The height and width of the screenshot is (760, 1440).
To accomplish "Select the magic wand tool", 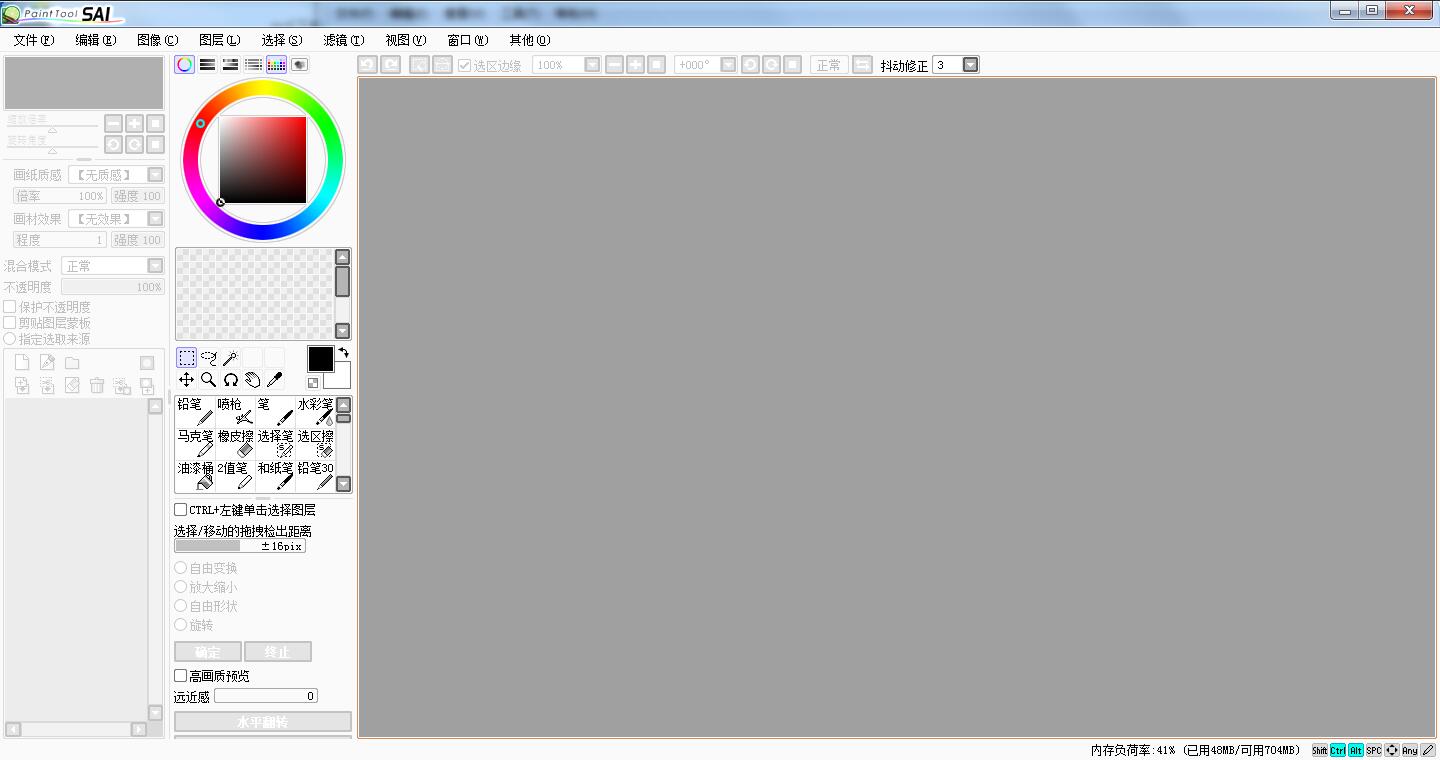I will pyautogui.click(x=231, y=358).
